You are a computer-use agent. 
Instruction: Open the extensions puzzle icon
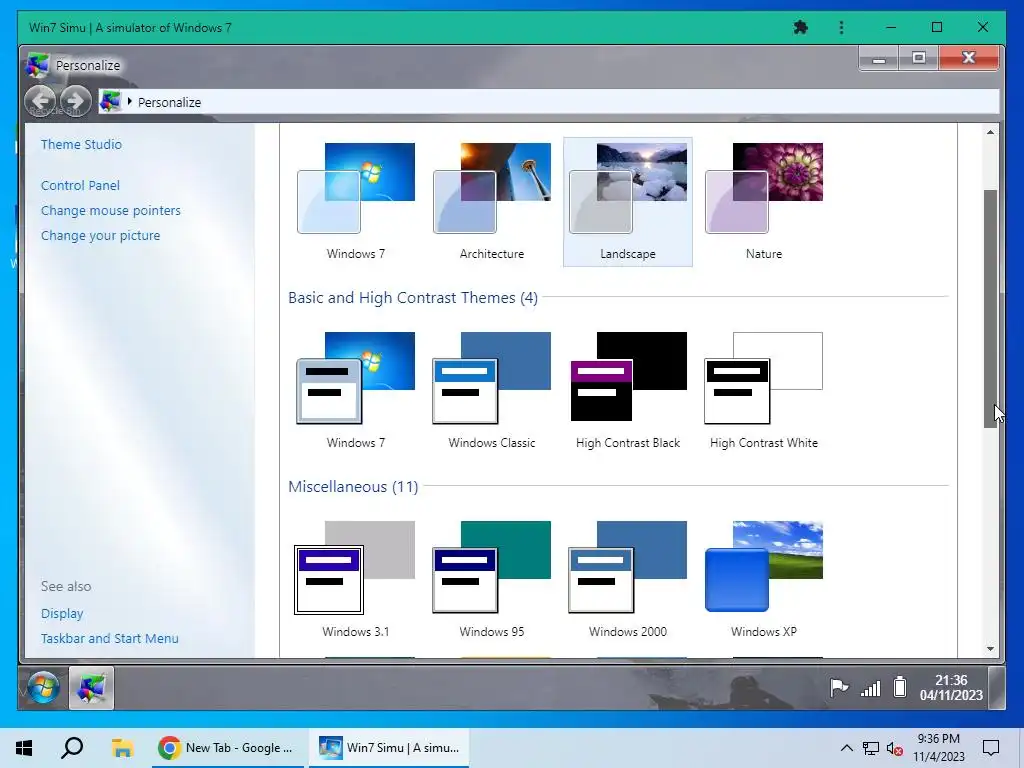tap(801, 27)
